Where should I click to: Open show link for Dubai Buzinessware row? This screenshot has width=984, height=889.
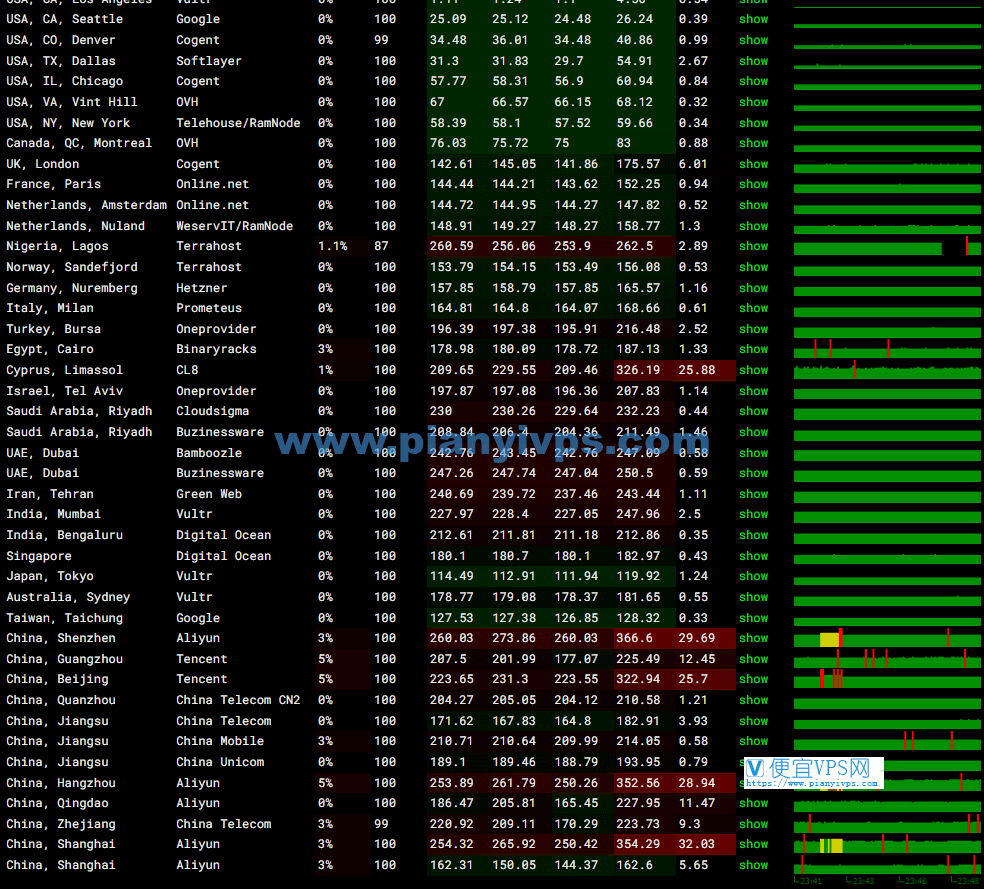click(x=753, y=473)
